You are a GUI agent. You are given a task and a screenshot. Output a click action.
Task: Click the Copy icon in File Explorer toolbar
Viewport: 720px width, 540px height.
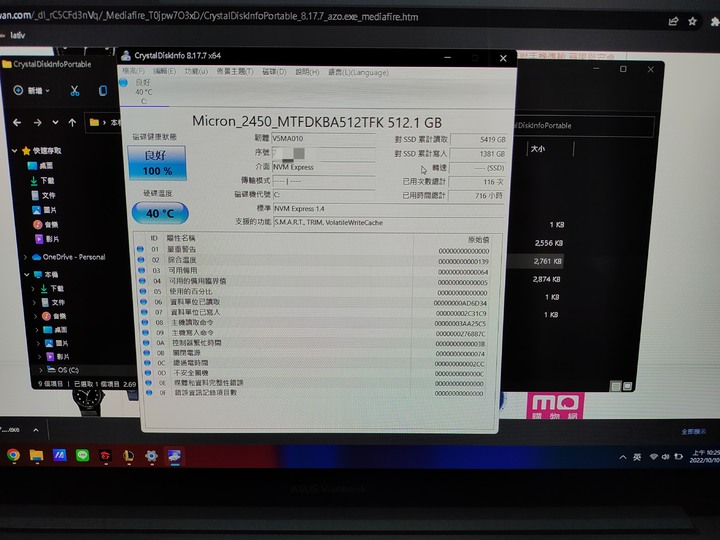[x=103, y=90]
